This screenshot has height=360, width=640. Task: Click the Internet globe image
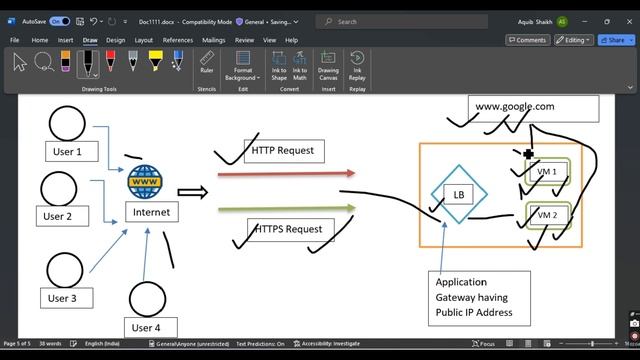[x=144, y=182]
